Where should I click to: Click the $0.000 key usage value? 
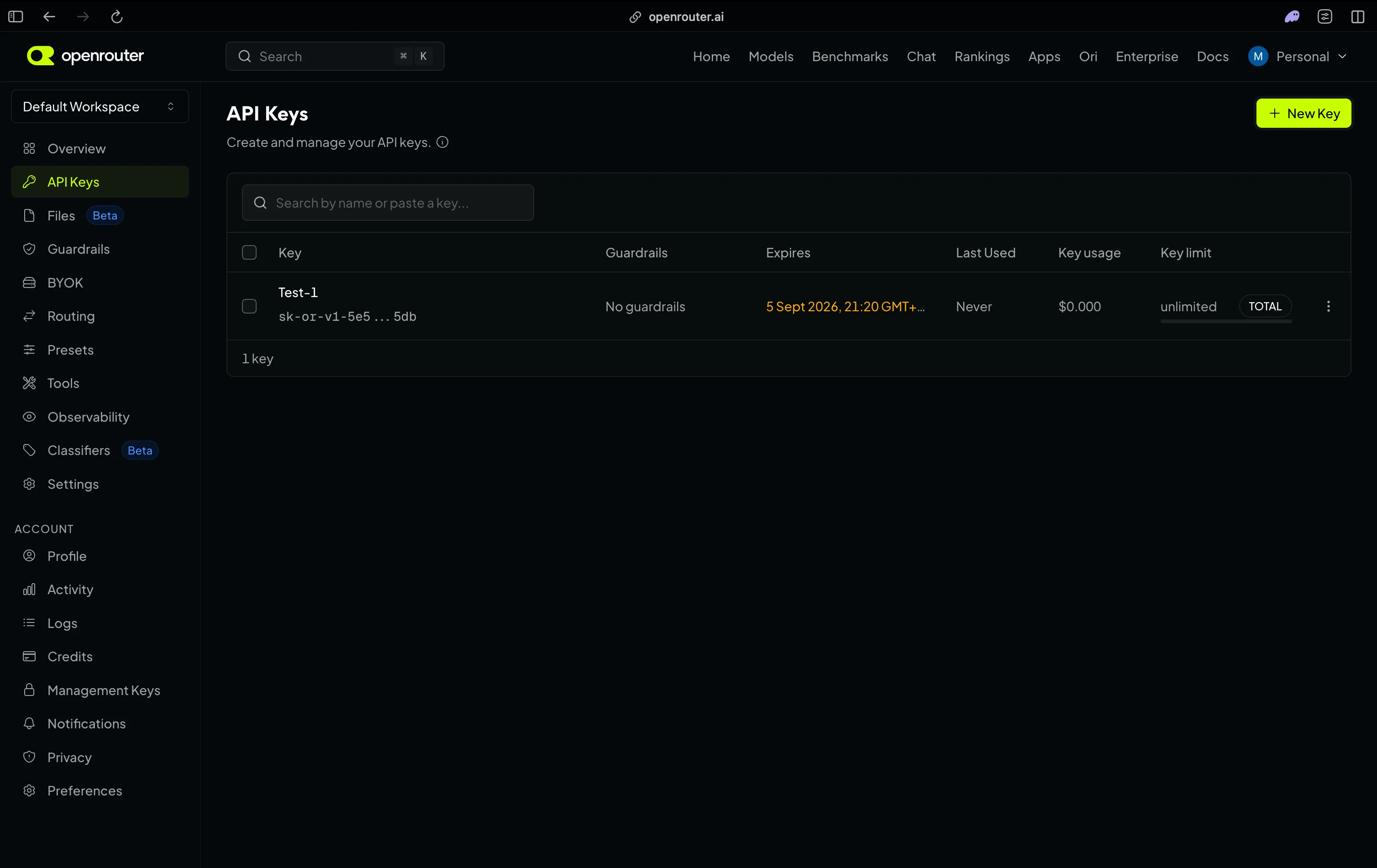pyautogui.click(x=1079, y=306)
